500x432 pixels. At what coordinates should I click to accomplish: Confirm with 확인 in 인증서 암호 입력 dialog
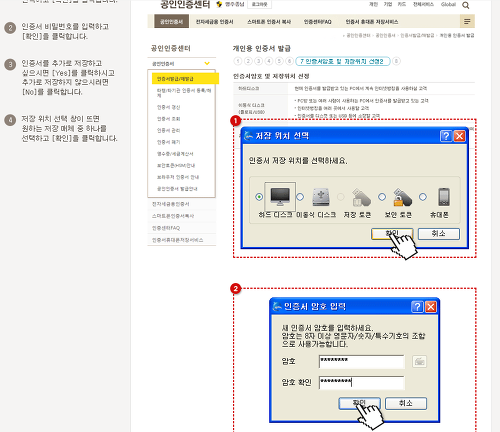point(359,403)
